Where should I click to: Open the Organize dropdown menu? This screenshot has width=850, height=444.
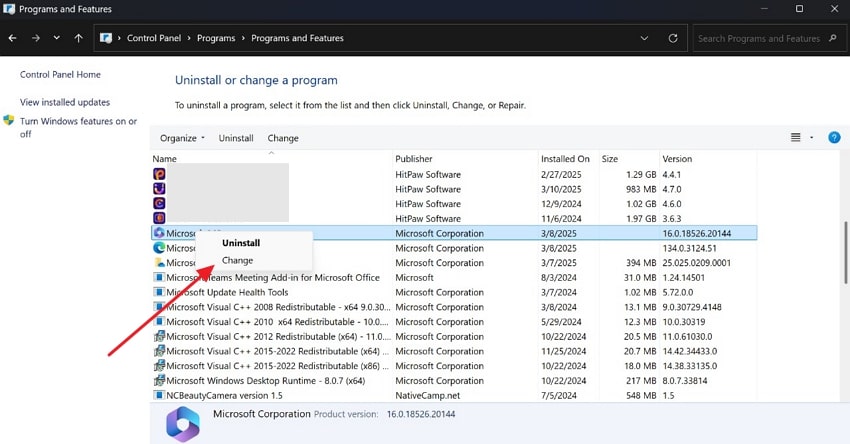coord(182,138)
